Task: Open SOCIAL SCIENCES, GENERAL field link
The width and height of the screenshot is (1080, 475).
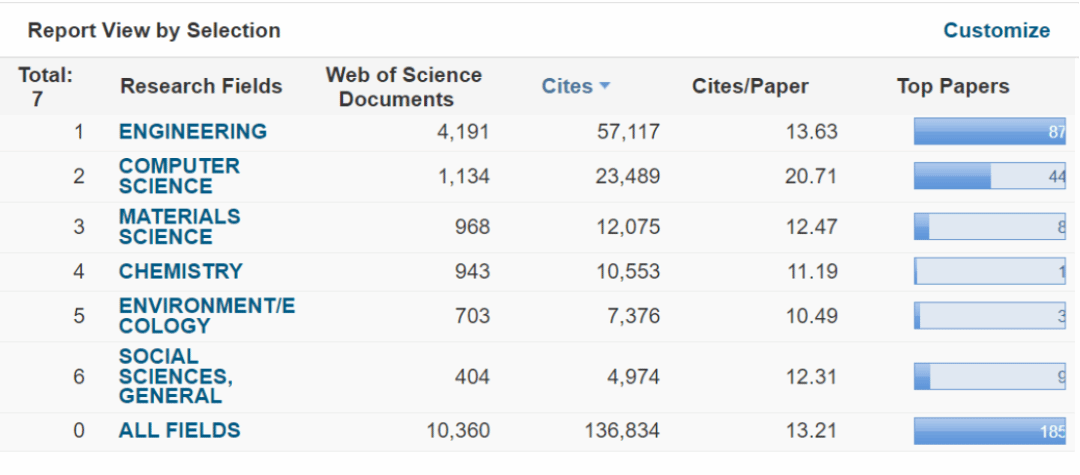Action: (x=175, y=376)
